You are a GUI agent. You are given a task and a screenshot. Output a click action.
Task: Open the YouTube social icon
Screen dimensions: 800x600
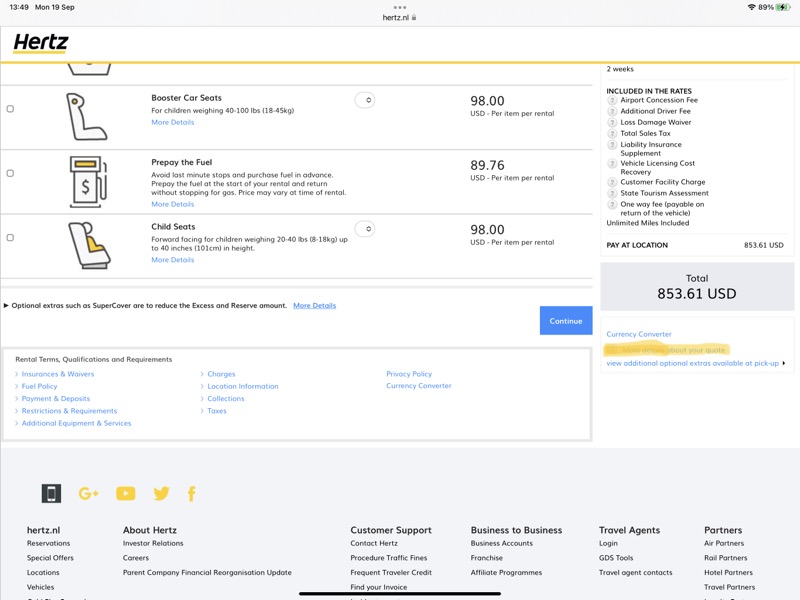coord(125,493)
